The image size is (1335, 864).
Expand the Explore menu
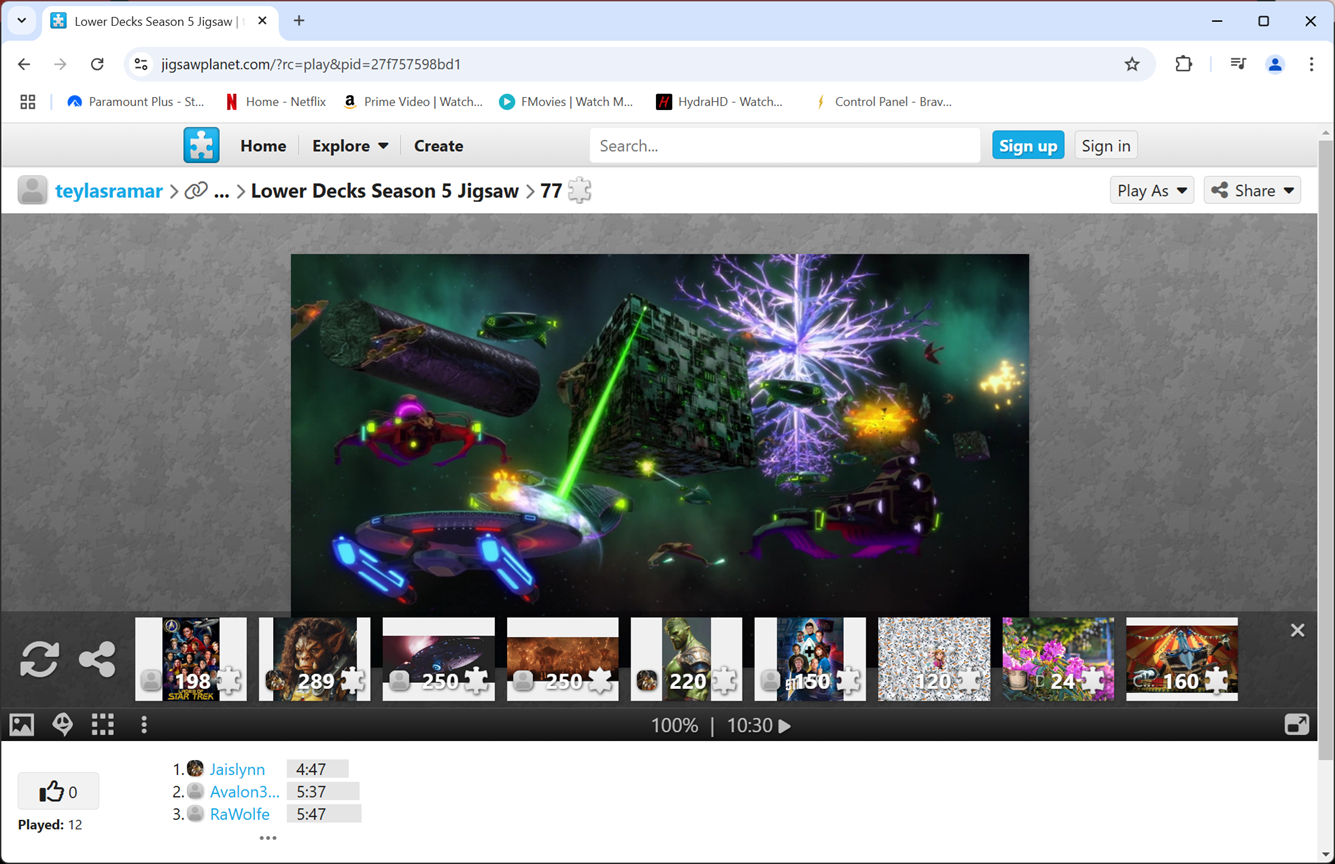coord(350,146)
